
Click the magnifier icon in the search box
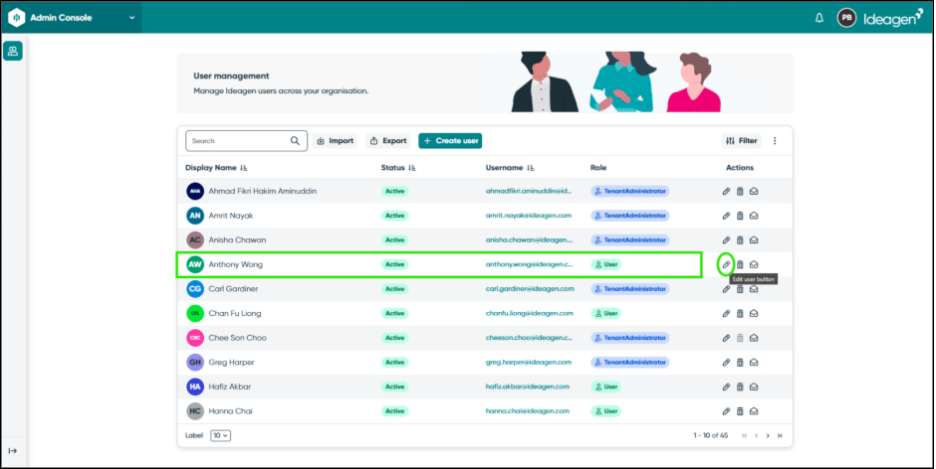pyautogui.click(x=295, y=141)
